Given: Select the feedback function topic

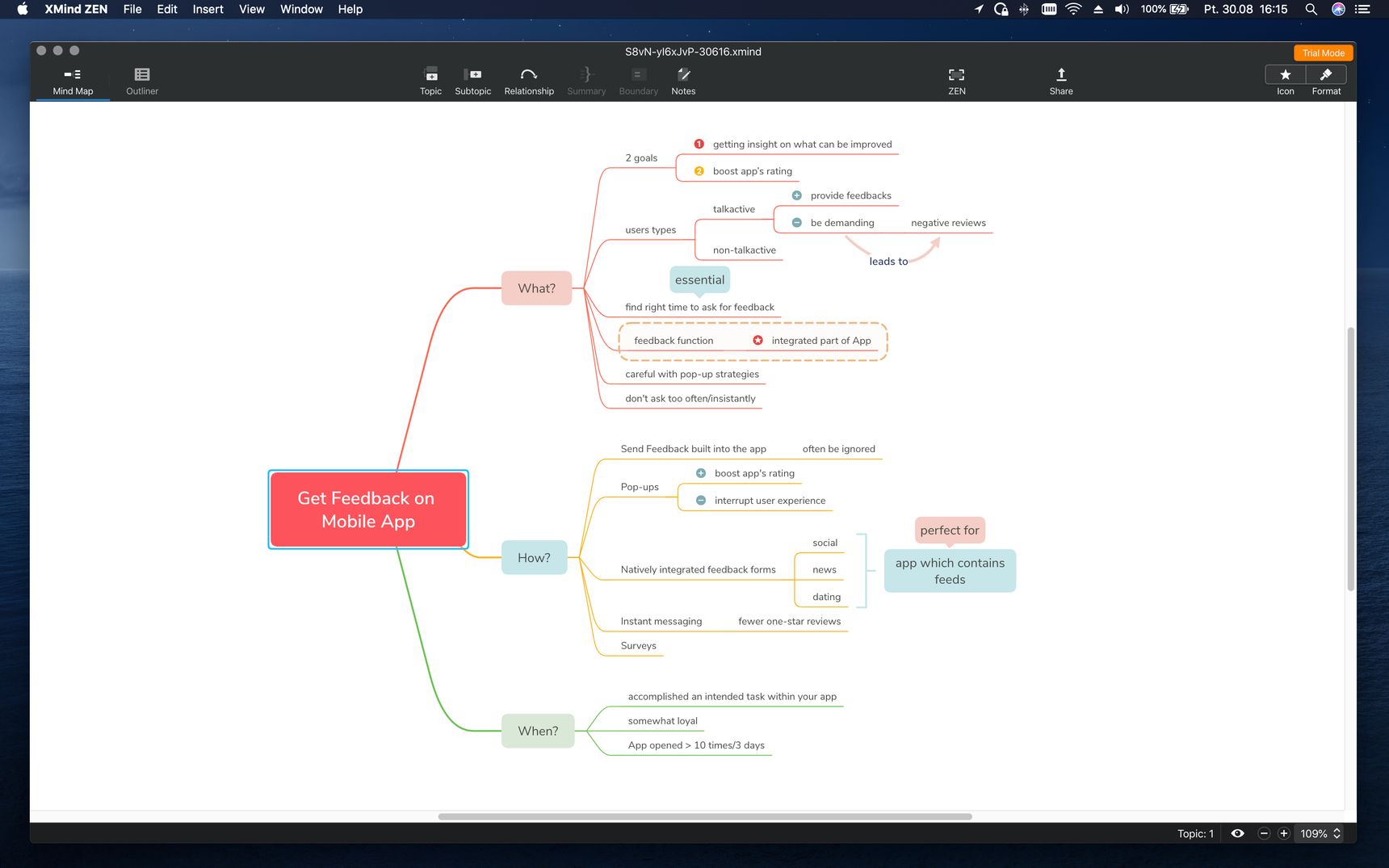Looking at the screenshot, I should [x=674, y=341].
